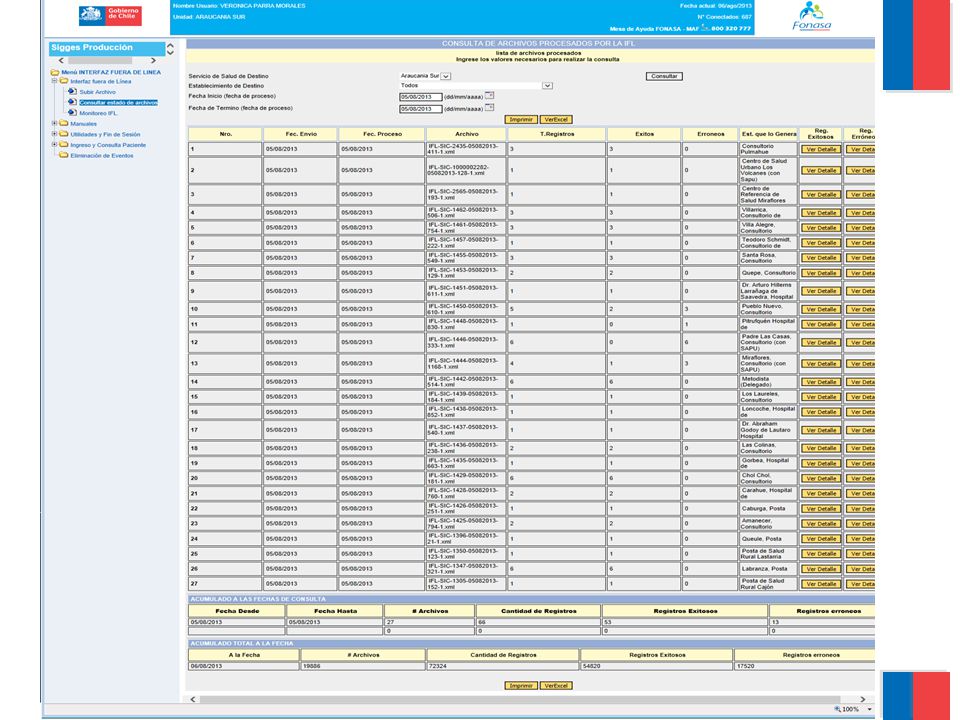This screenshot has width=960, height=720.
Task: Click the Erroneos column header
Action: [710, 134]
